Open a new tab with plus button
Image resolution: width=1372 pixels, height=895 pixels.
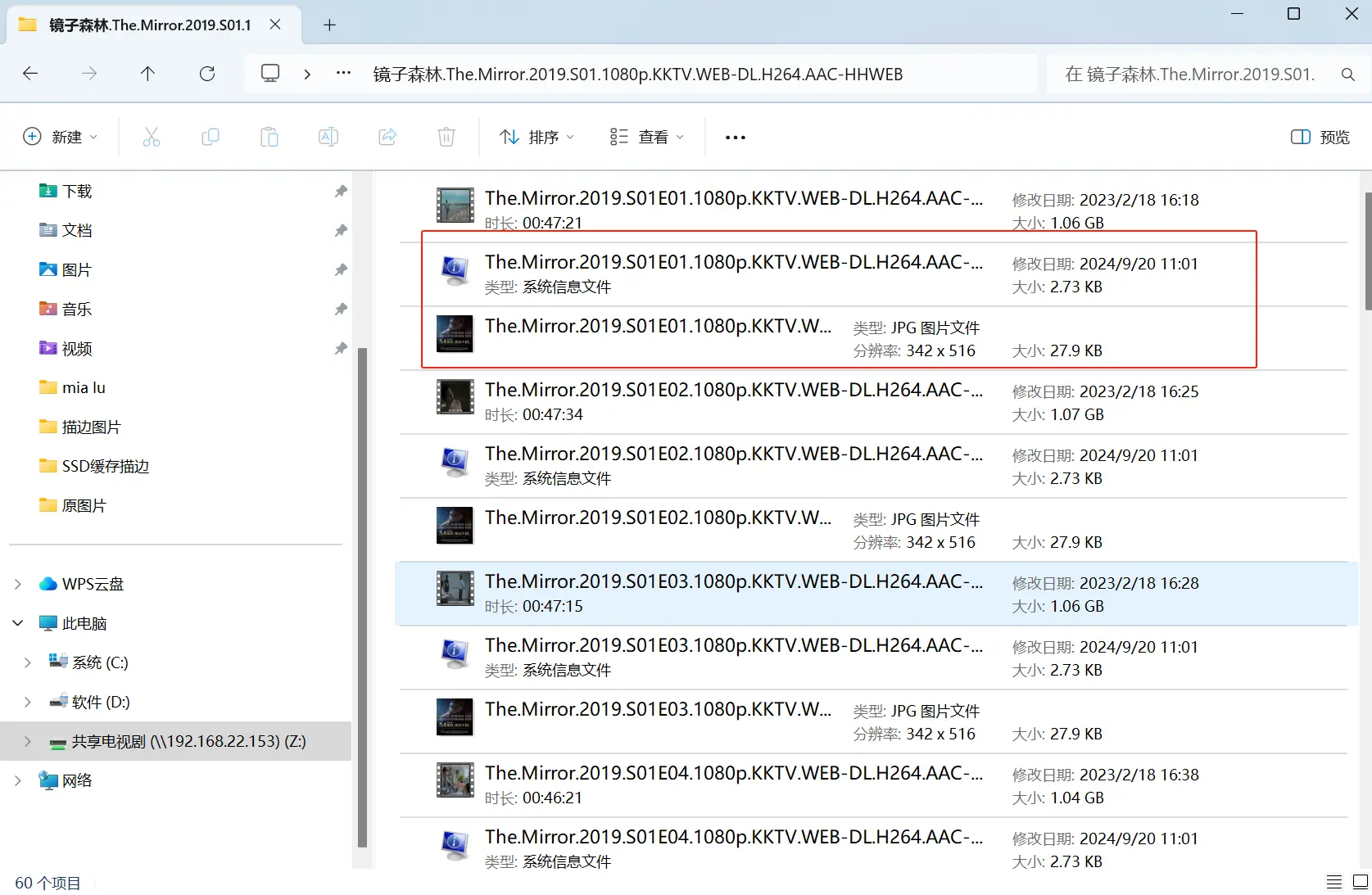[x=329, y=25]
